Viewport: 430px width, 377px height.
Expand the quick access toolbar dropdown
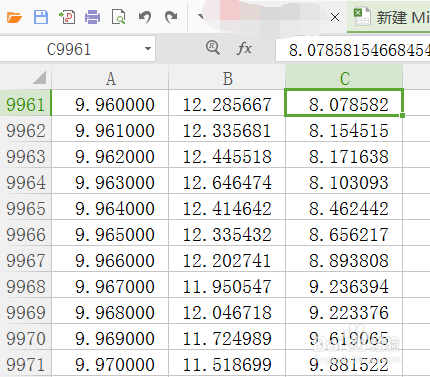(200, 16)
